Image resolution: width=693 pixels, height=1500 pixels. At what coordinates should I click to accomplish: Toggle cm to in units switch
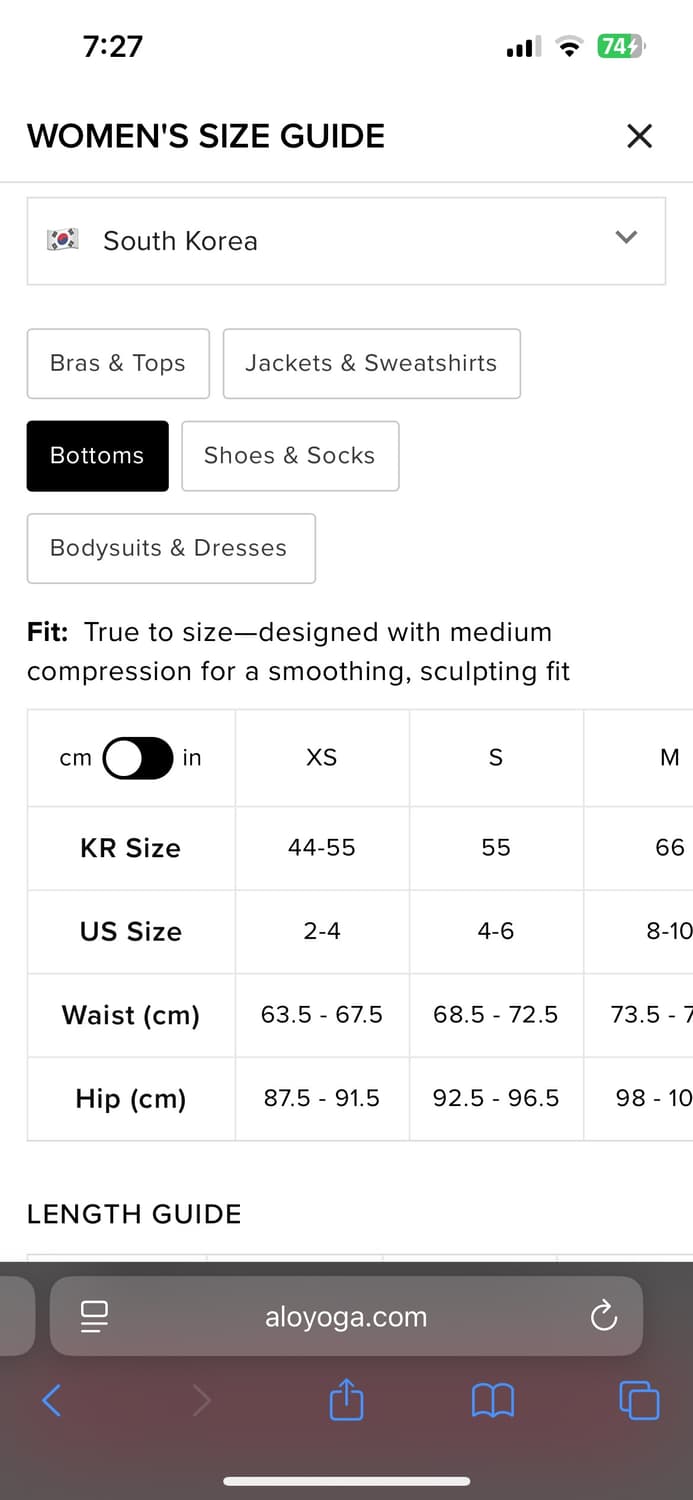coord(138,758)
